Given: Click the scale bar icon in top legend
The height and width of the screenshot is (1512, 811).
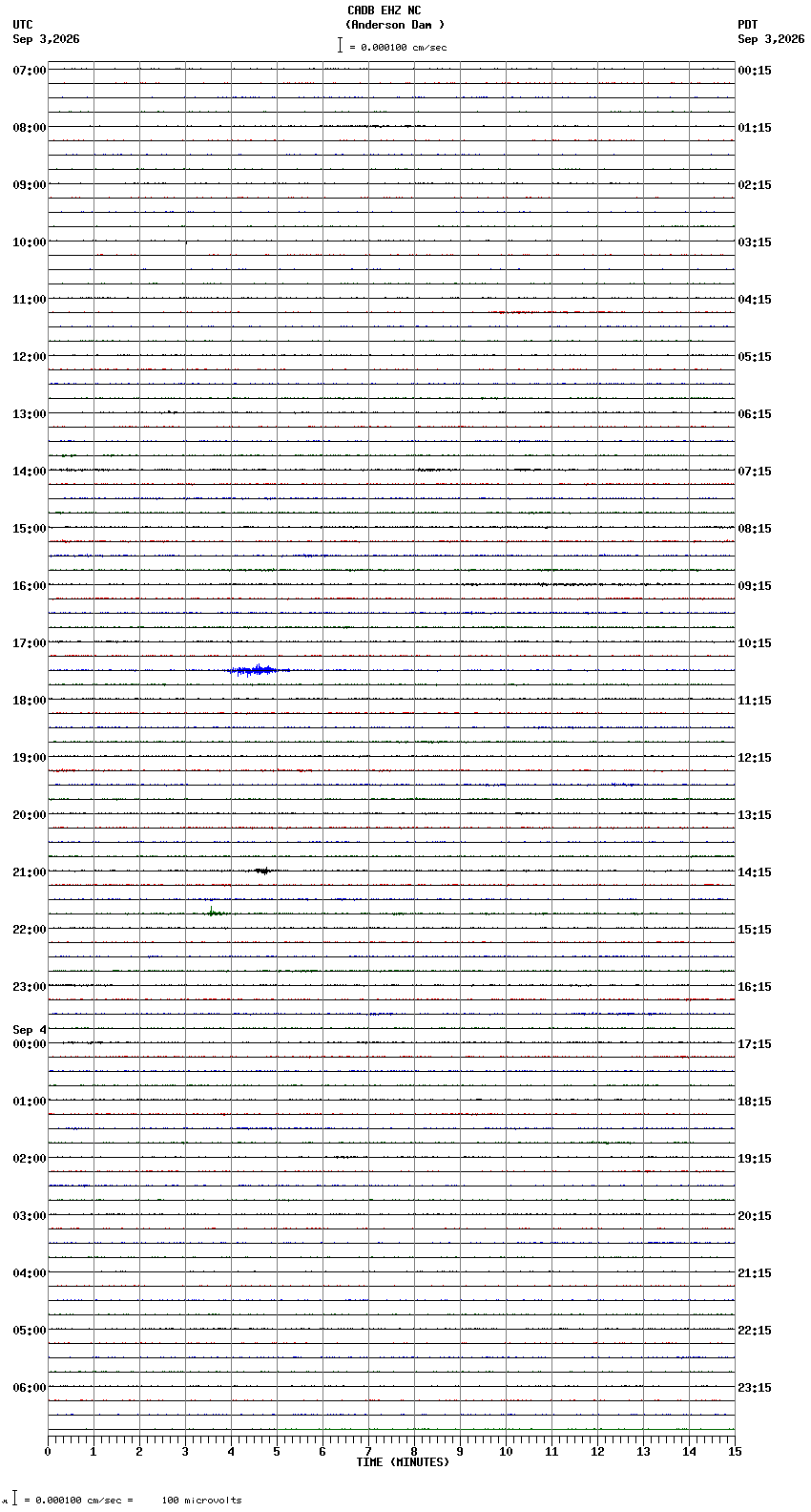Looking at the screenshot, I should [x=340, y=45].
